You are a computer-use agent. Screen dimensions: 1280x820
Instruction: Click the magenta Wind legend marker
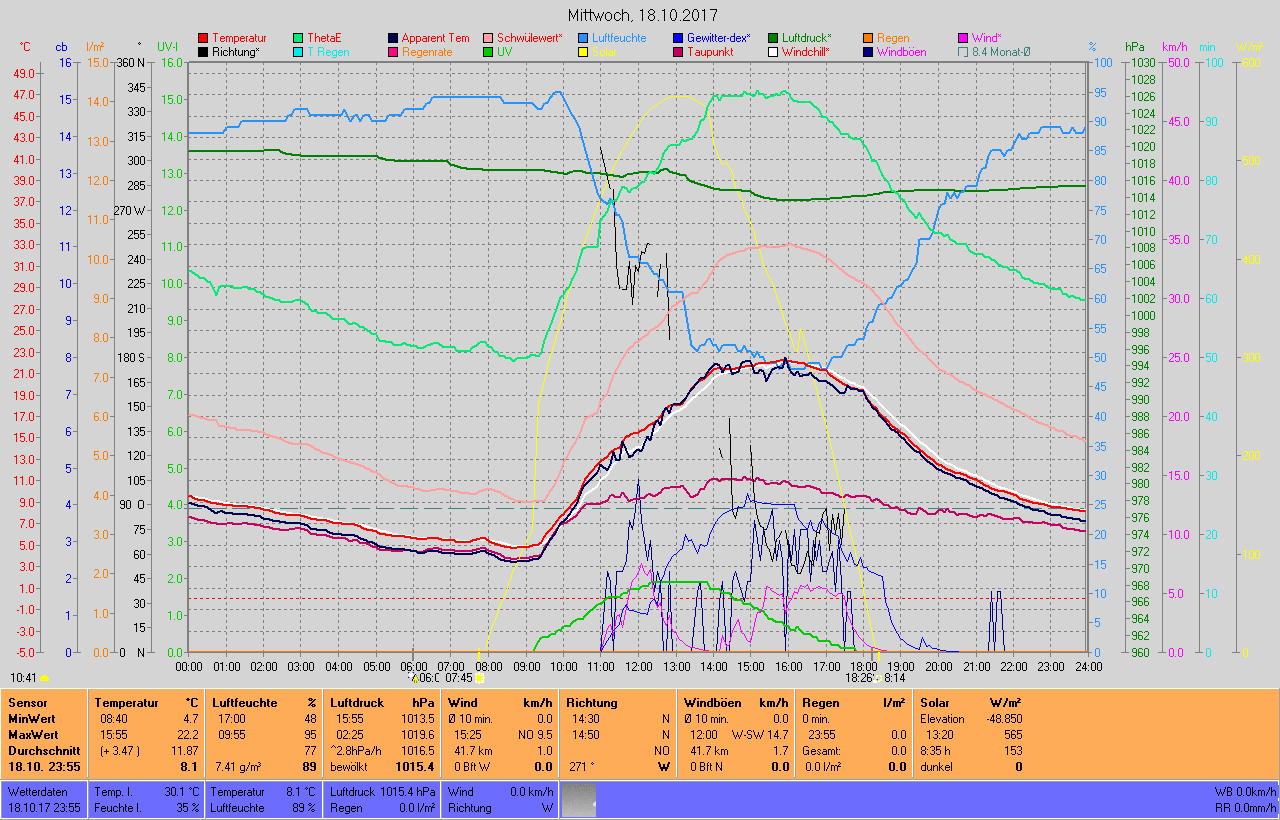(x=963, y=38)
